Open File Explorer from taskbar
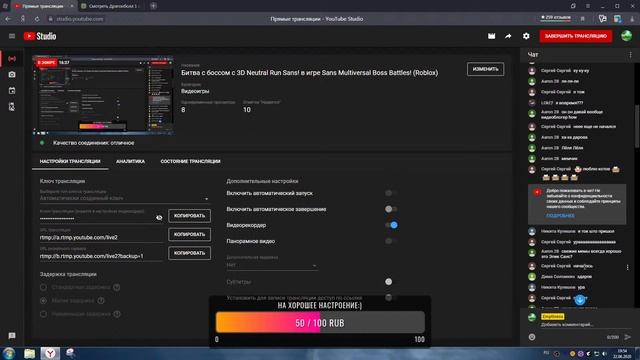The image size is (640, 360). 29,353
